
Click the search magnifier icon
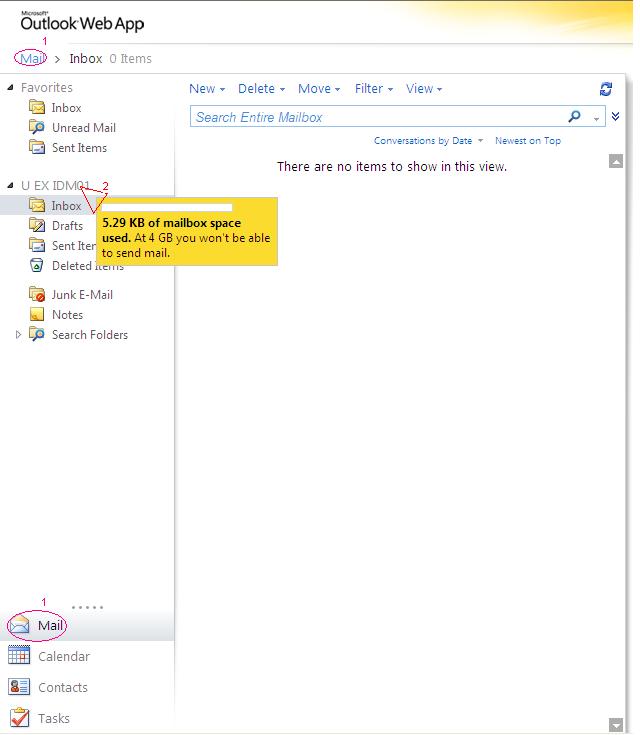(x=574, y=117)
